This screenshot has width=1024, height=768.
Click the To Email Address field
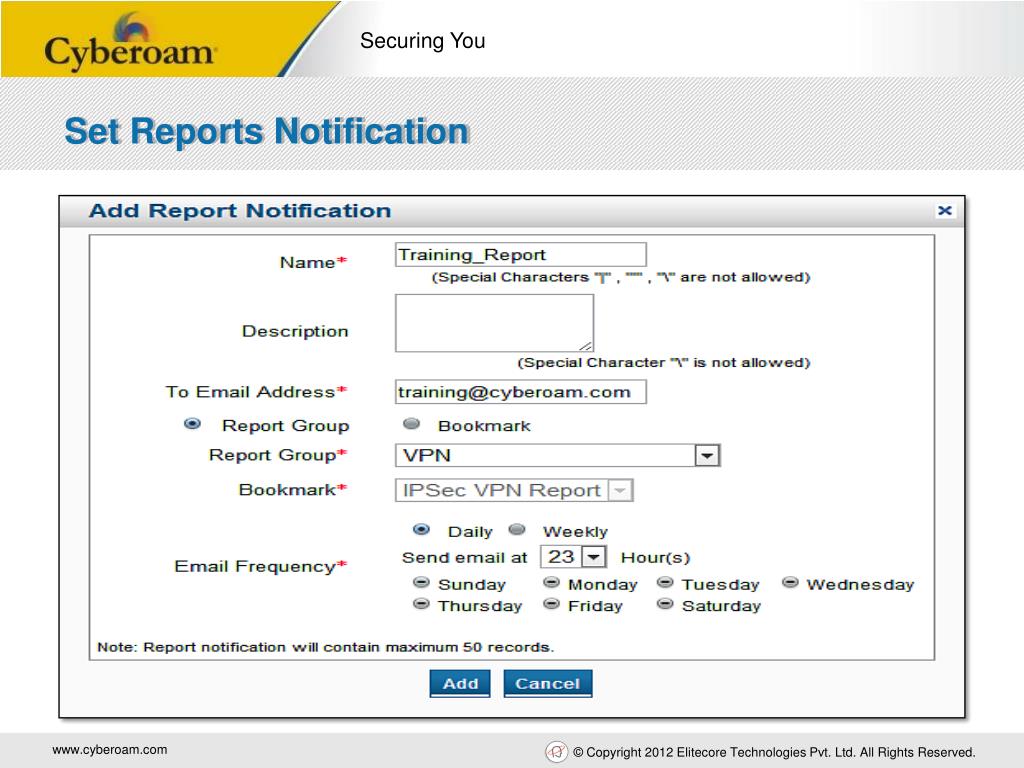(520, 392)
